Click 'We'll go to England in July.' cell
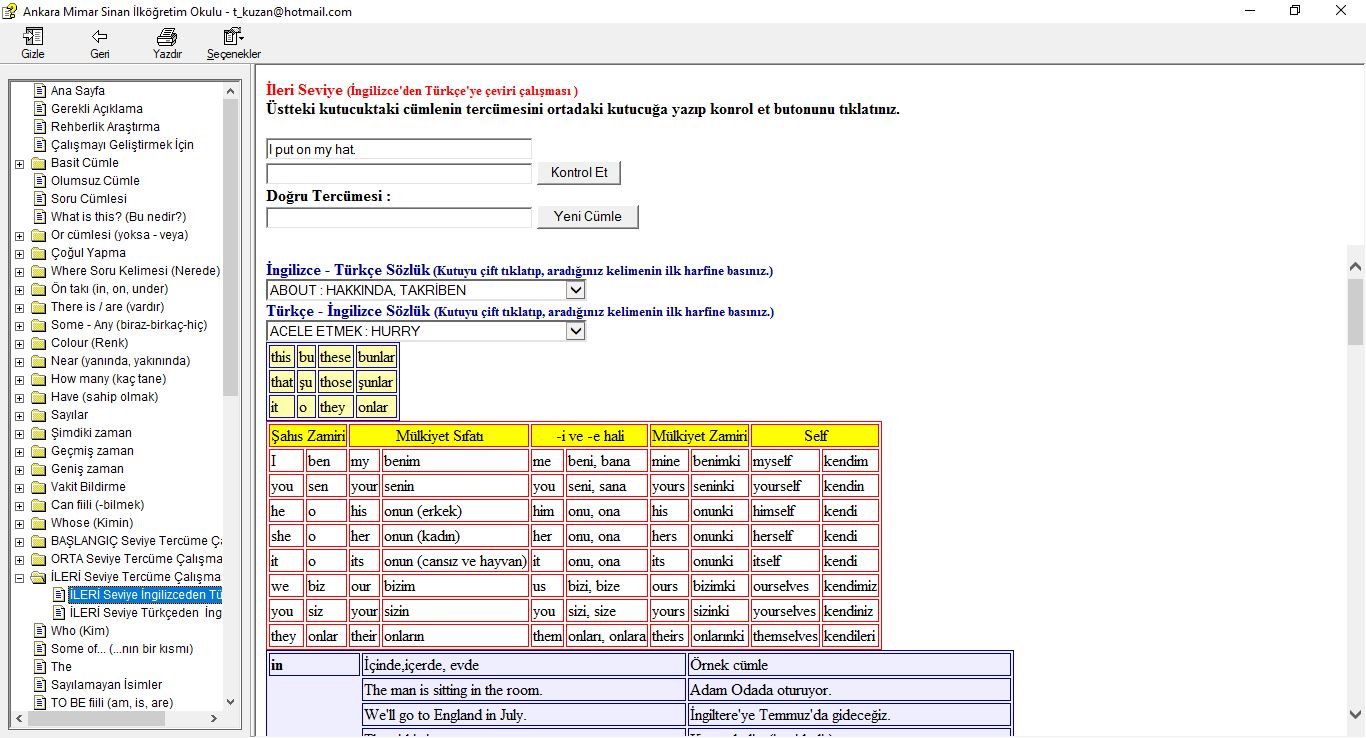 (x=524, y=715)
